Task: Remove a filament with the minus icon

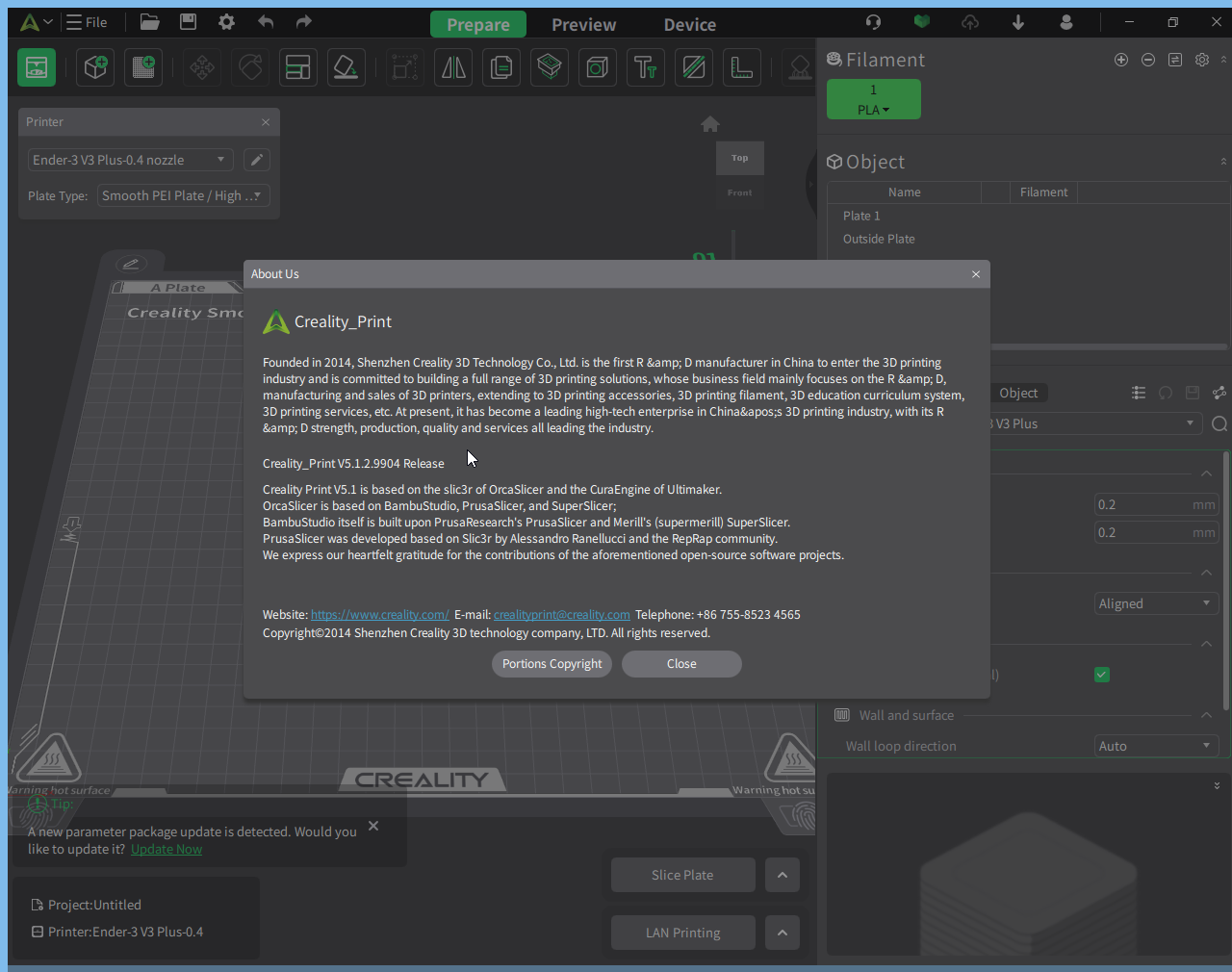Action: point(1148,60)
